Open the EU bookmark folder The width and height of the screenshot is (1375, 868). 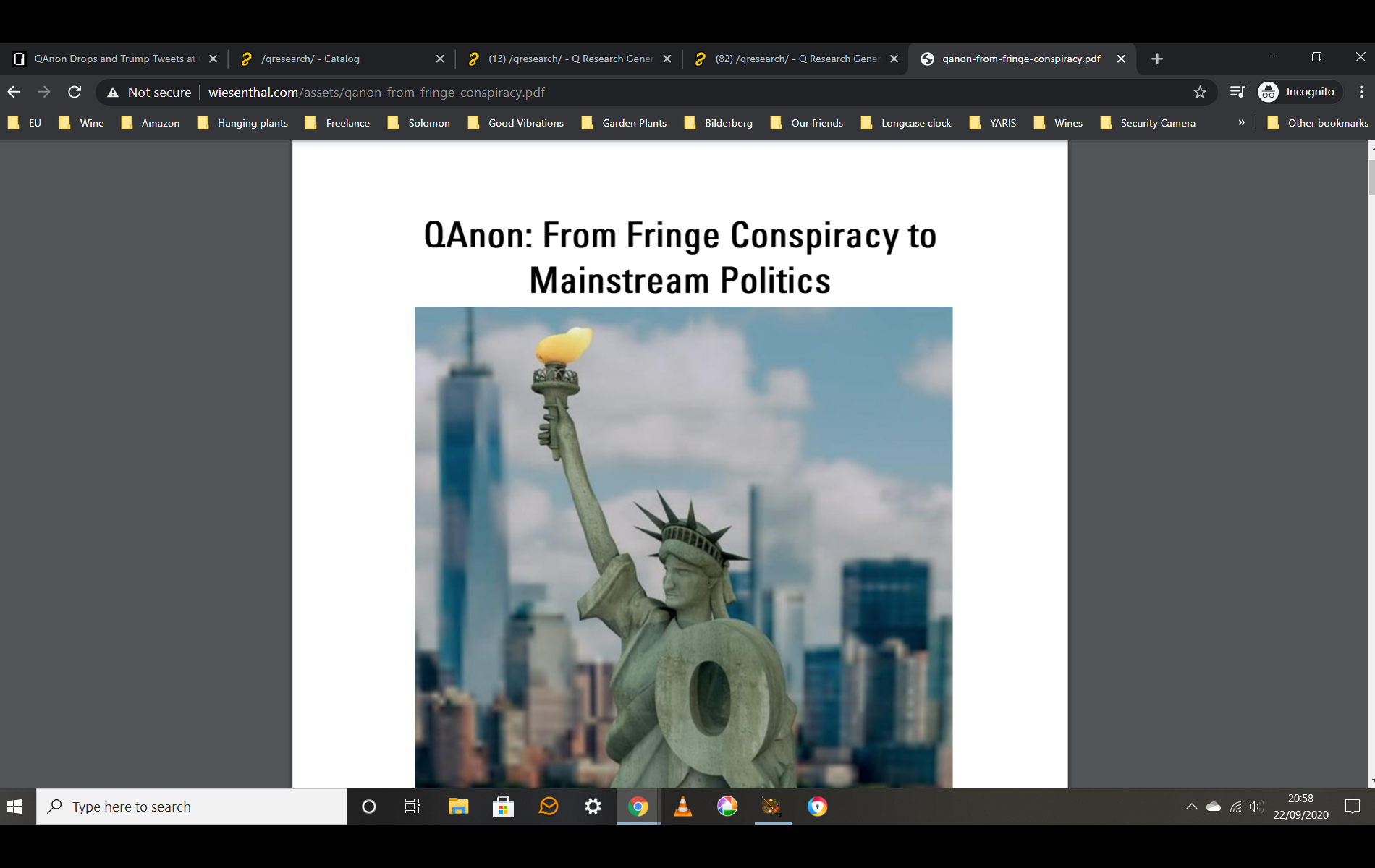(25, 123)
